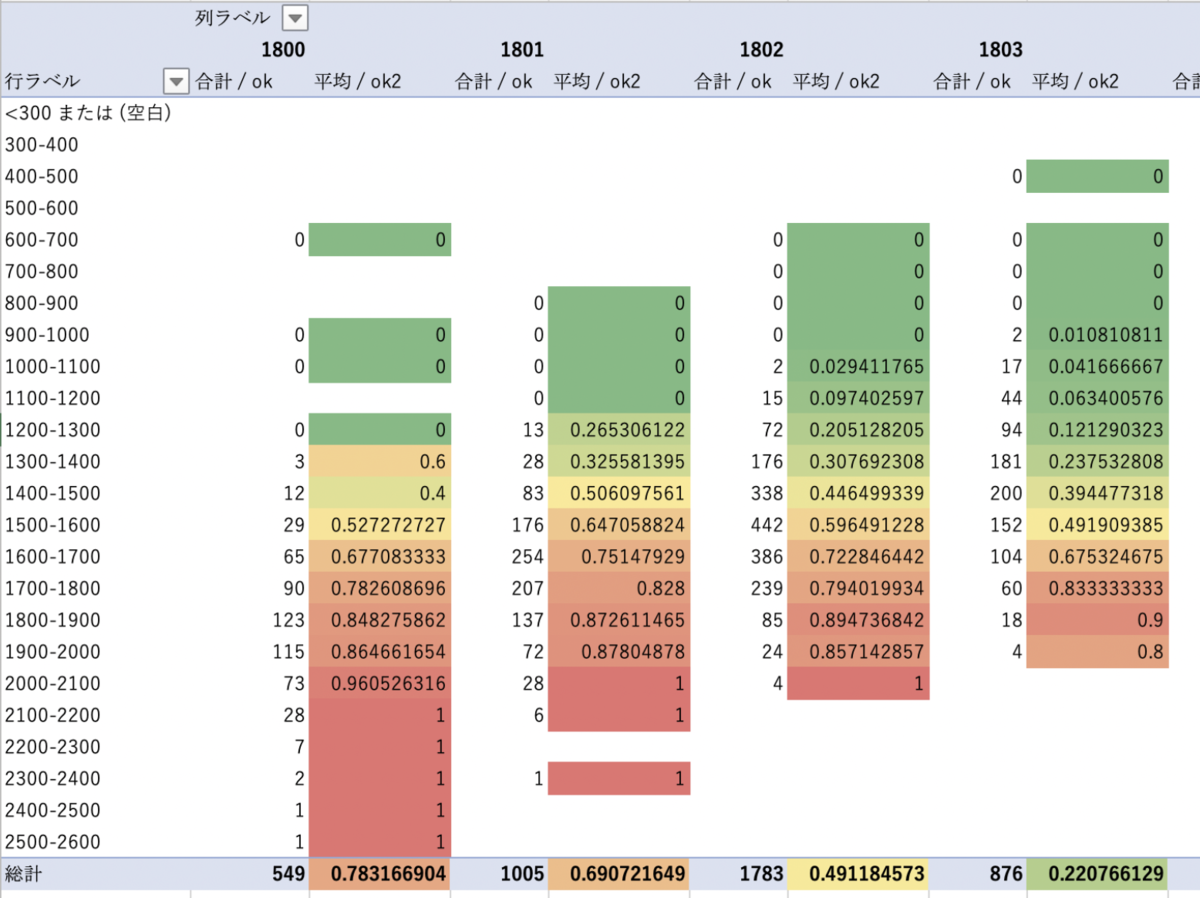
Task: Select the cell showing 0.097402597
Action: point(859,398)
